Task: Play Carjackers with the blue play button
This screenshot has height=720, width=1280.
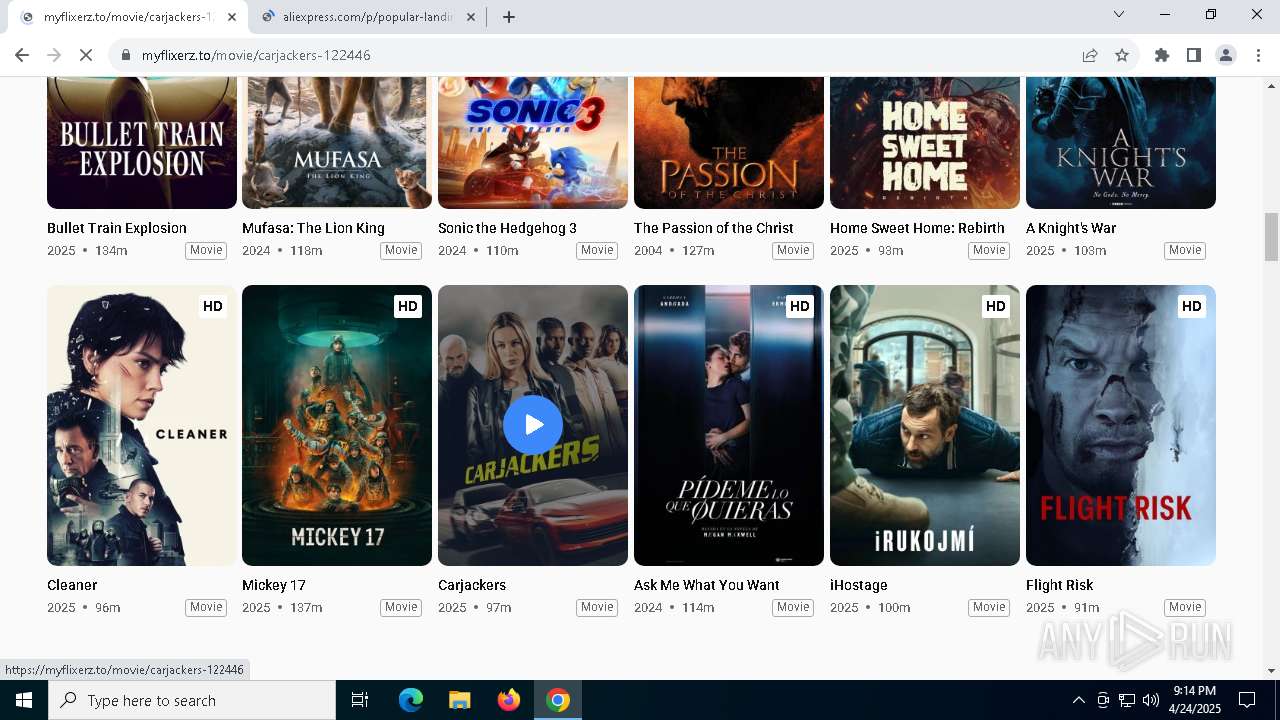Action: (533, 425)
